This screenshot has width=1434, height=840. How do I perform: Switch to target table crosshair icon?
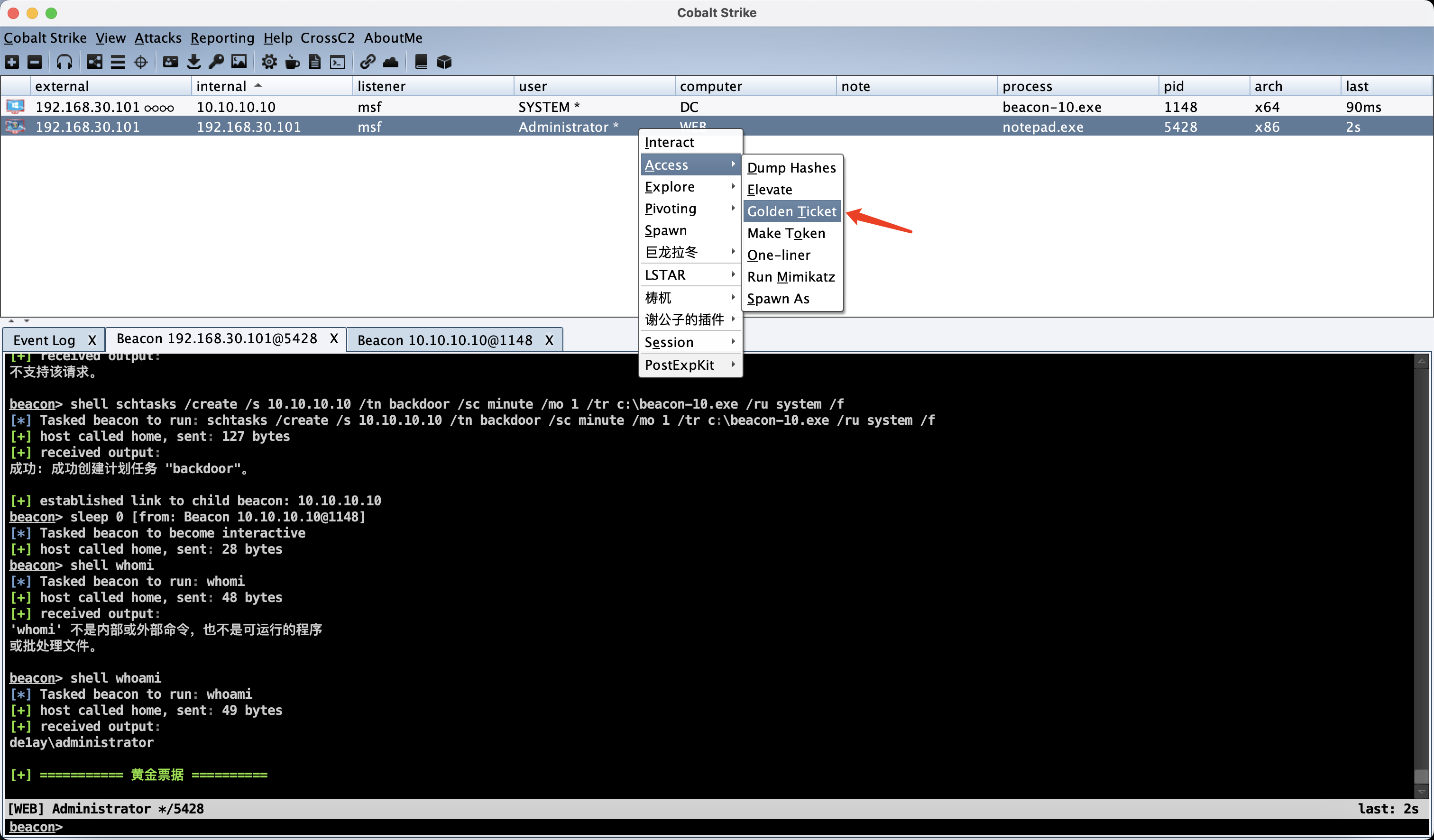coord(140,62)
